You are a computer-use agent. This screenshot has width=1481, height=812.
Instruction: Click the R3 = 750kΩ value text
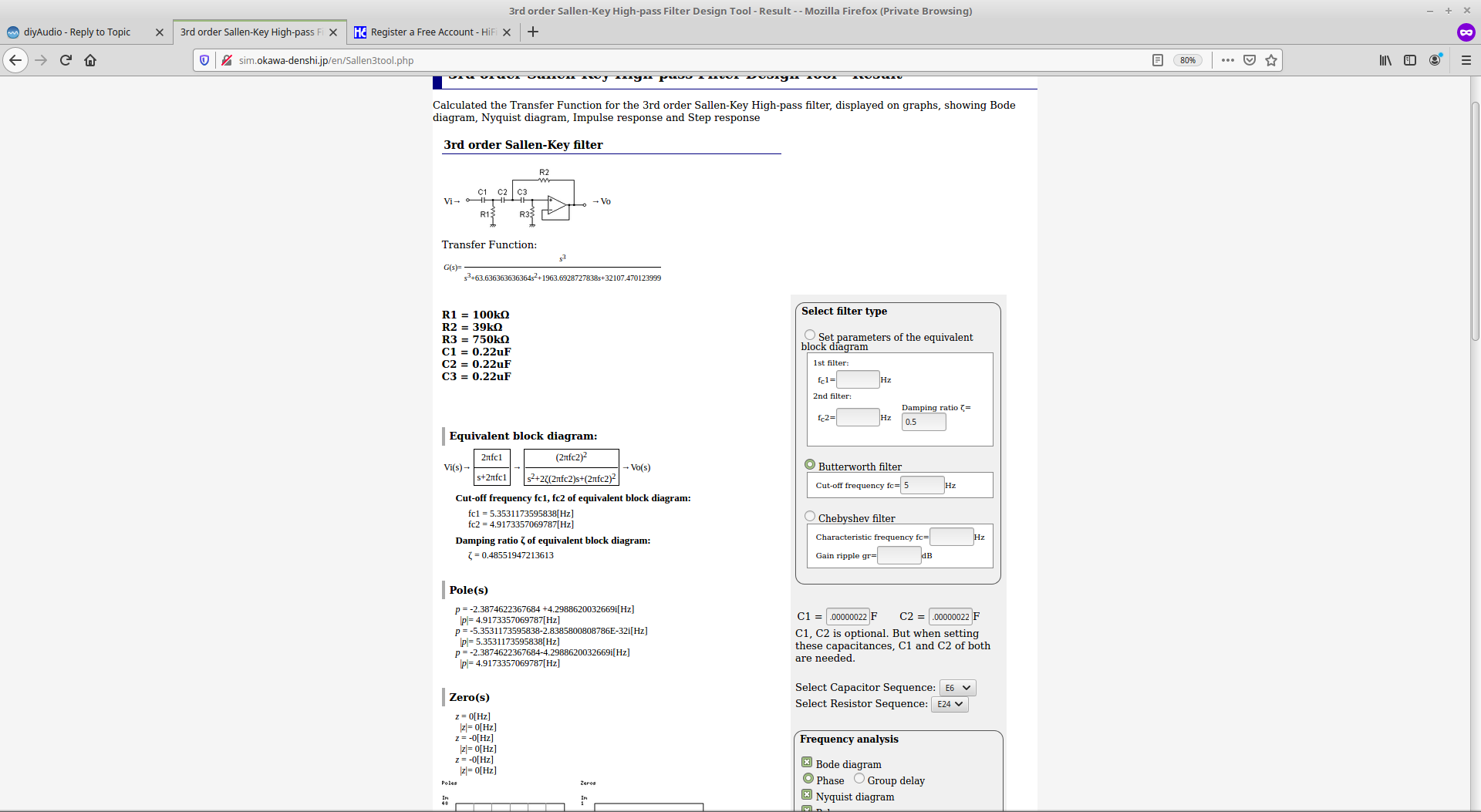pos(475,339)
